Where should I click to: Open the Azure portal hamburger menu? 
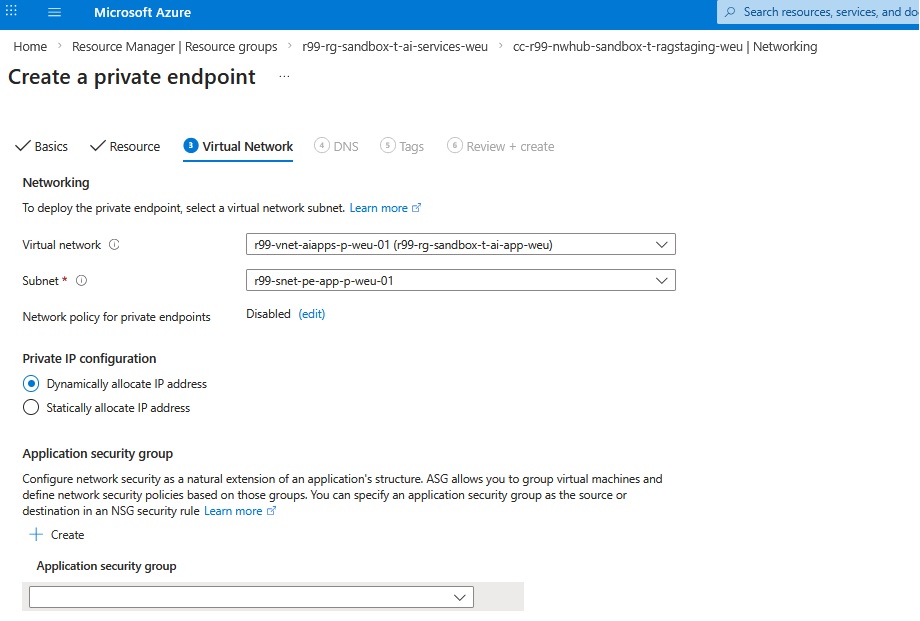[54, 13]
